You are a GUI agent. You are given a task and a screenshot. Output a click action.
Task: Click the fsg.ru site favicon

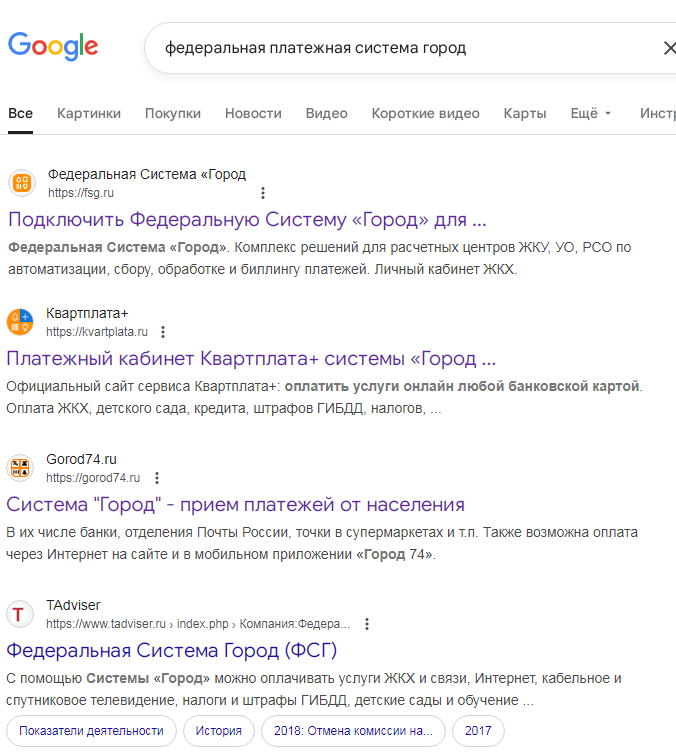(x=22, y=183)
